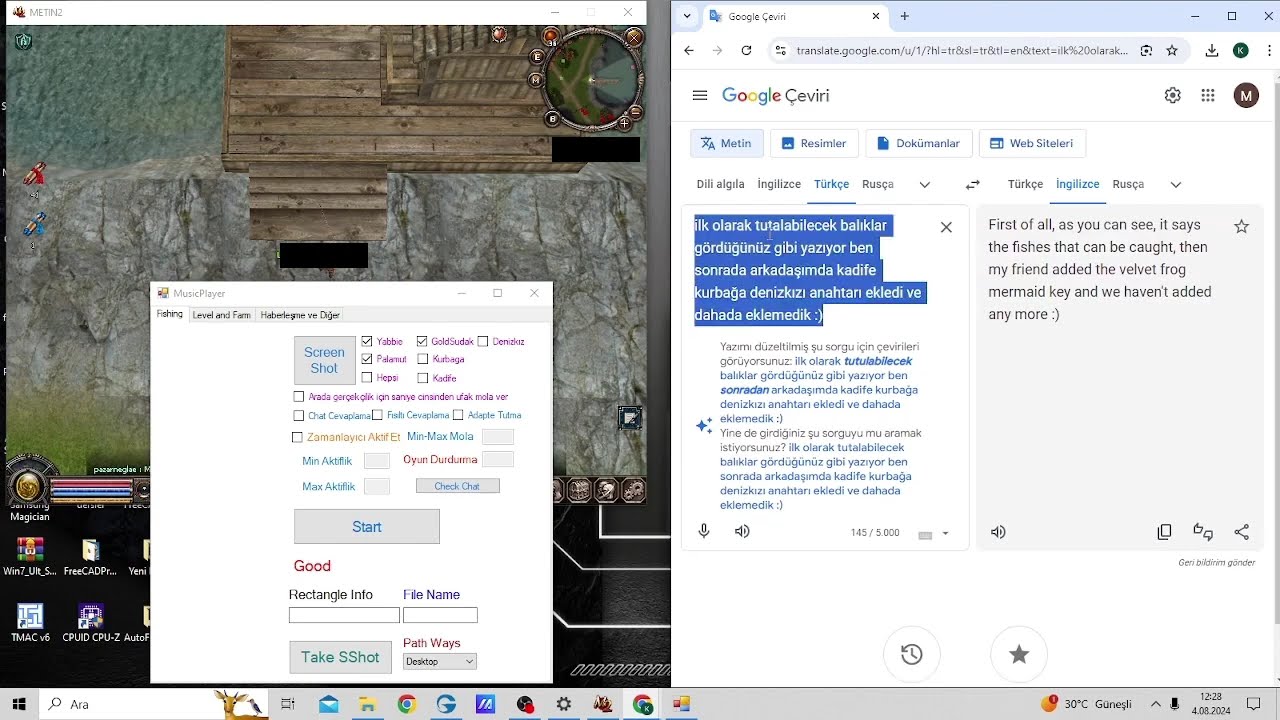
Task: Share the translation
Action: [x=1242, y=532]
